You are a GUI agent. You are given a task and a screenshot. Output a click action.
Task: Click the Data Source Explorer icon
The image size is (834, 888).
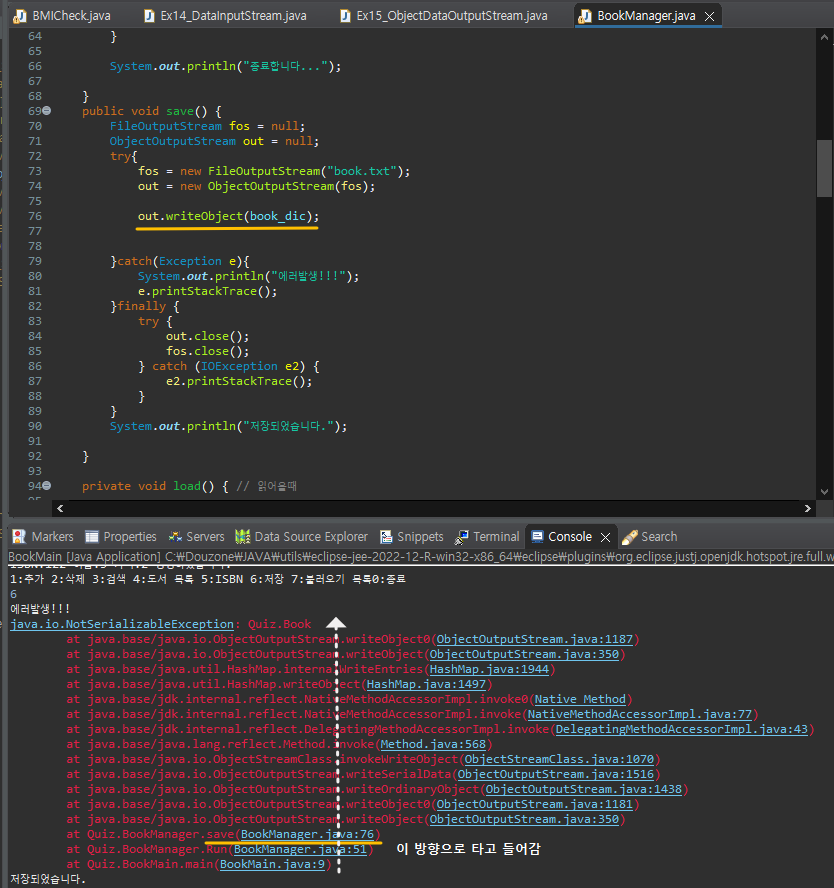coord(243,536)
